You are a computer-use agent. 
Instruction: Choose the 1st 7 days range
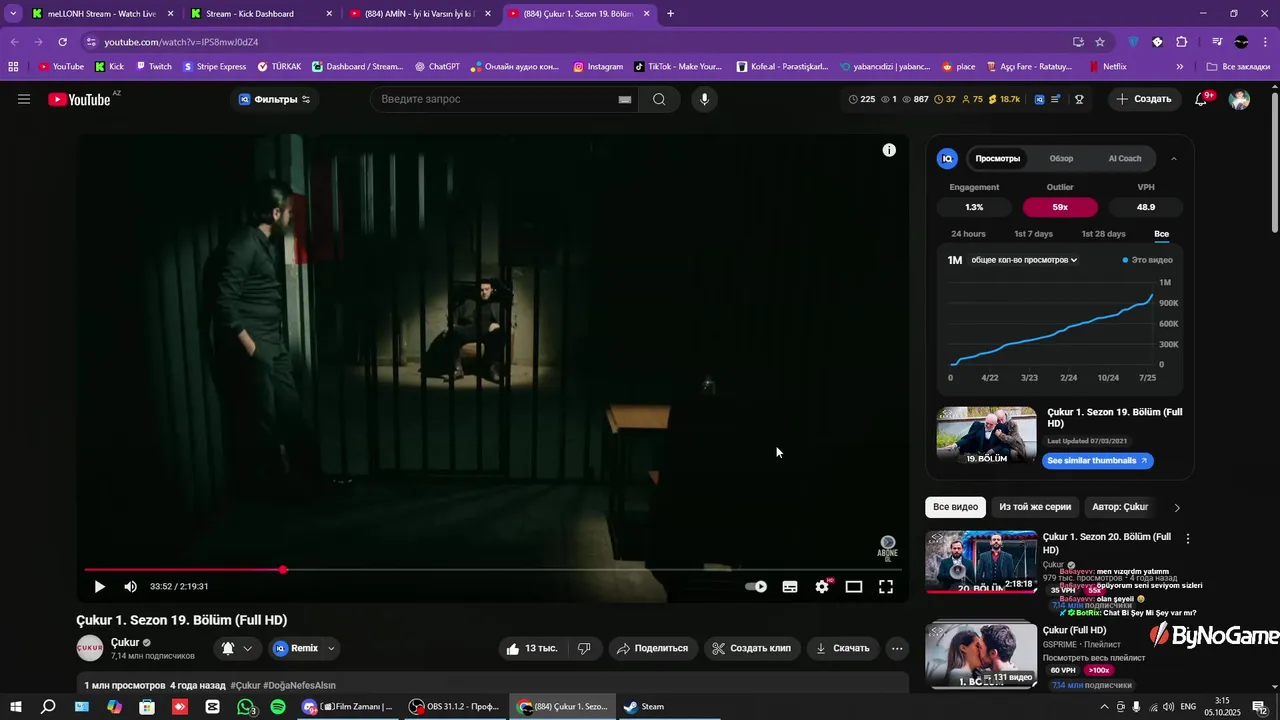1033,234
